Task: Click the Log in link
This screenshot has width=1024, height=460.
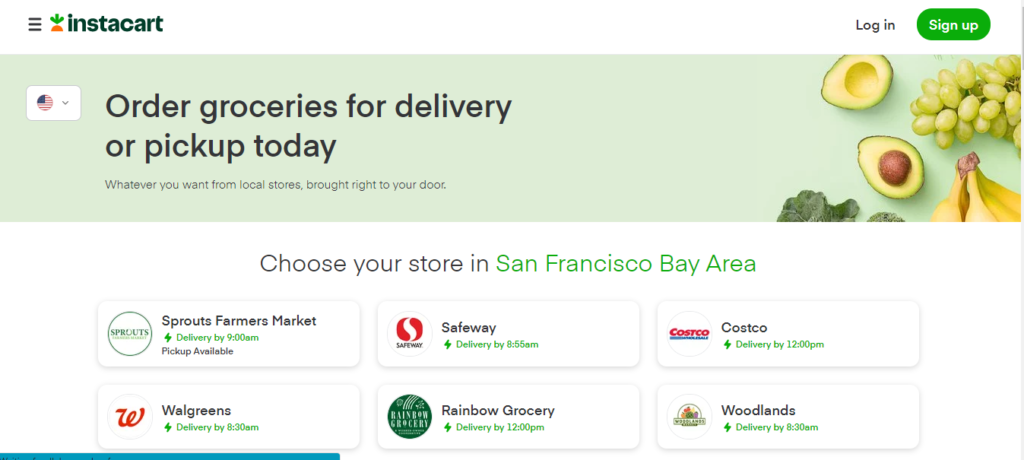Action: pos(875,25)
